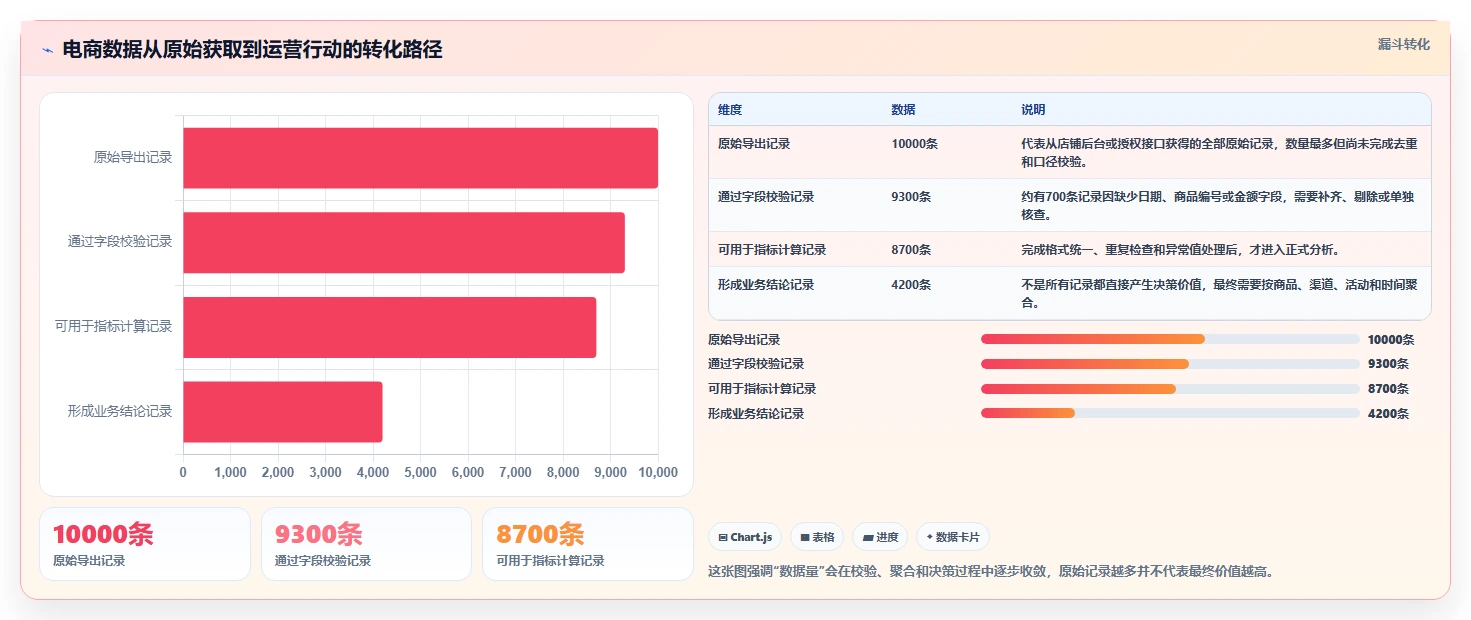Click the 形成业务结论记录 progress bar
1471x620 pixels.
[x=1170, y=413]
